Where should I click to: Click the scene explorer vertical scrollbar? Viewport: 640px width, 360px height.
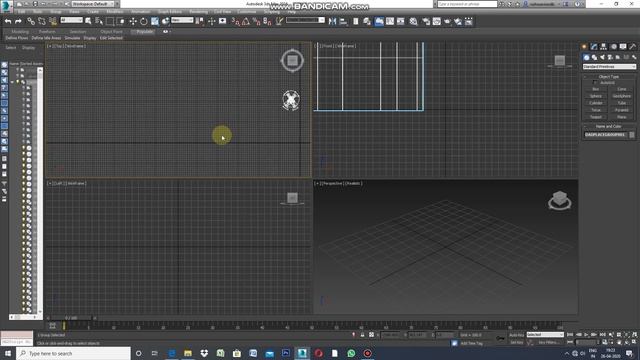40,190
